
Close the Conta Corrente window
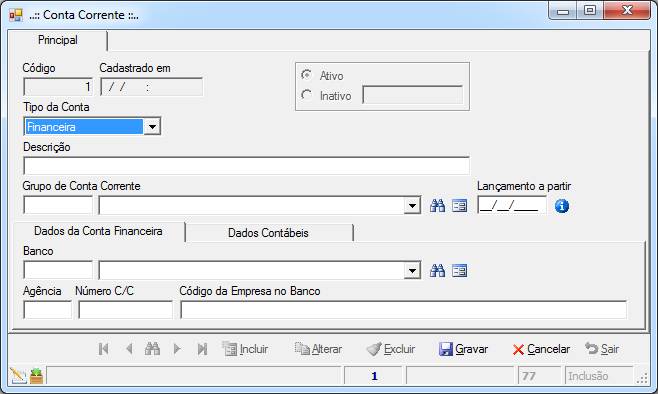coord(627,10)
